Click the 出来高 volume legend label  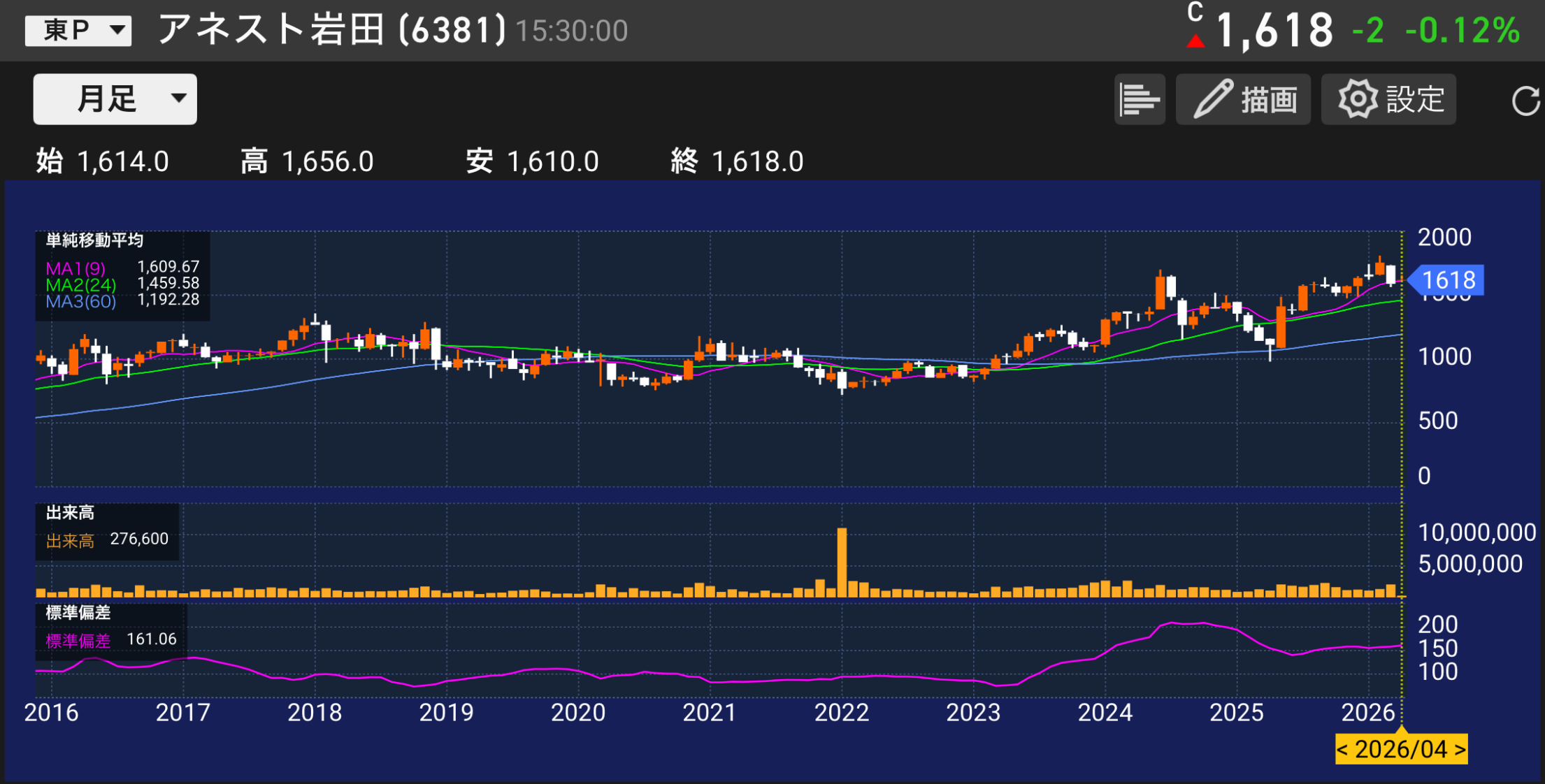click(70, 513)
